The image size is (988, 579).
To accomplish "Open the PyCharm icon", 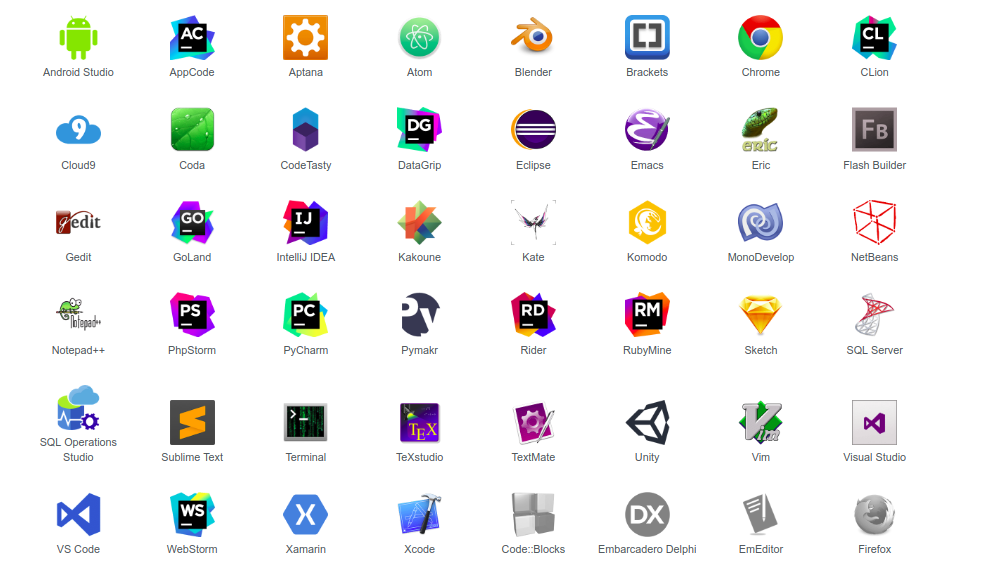I will pos(306,314).
